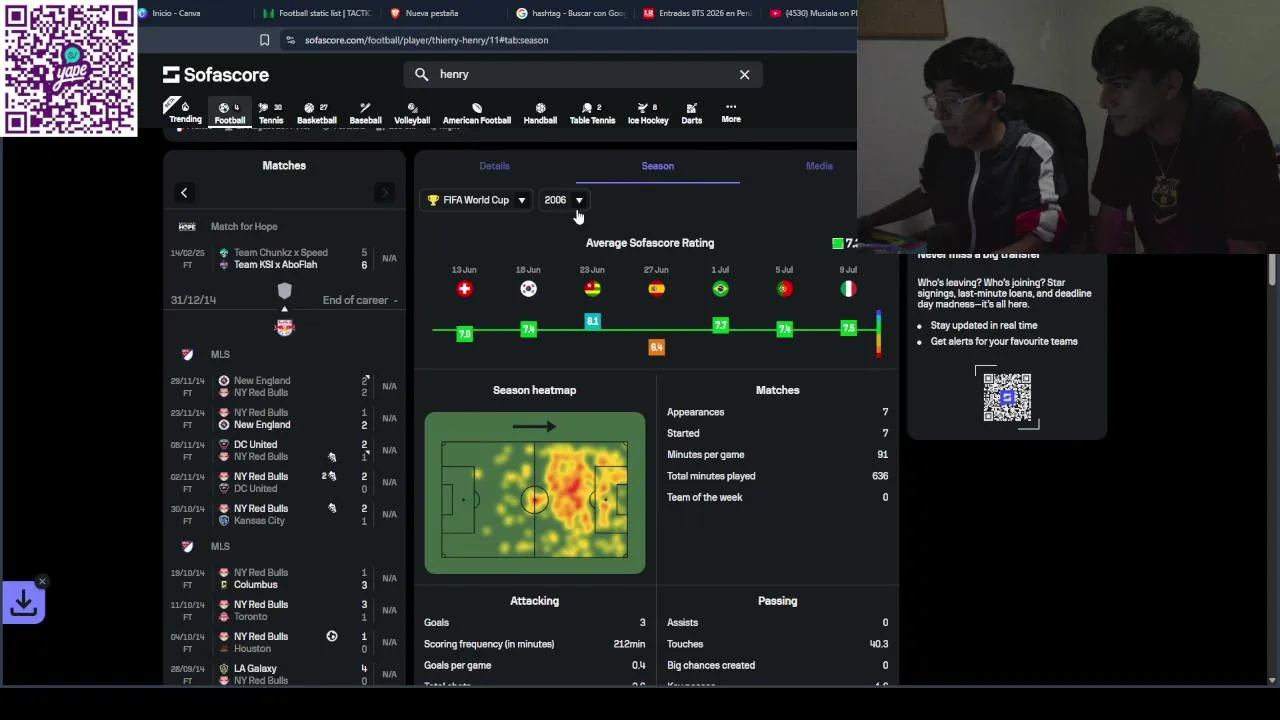
Task: Open the Volleyball sport category
Action: [411, 112]
